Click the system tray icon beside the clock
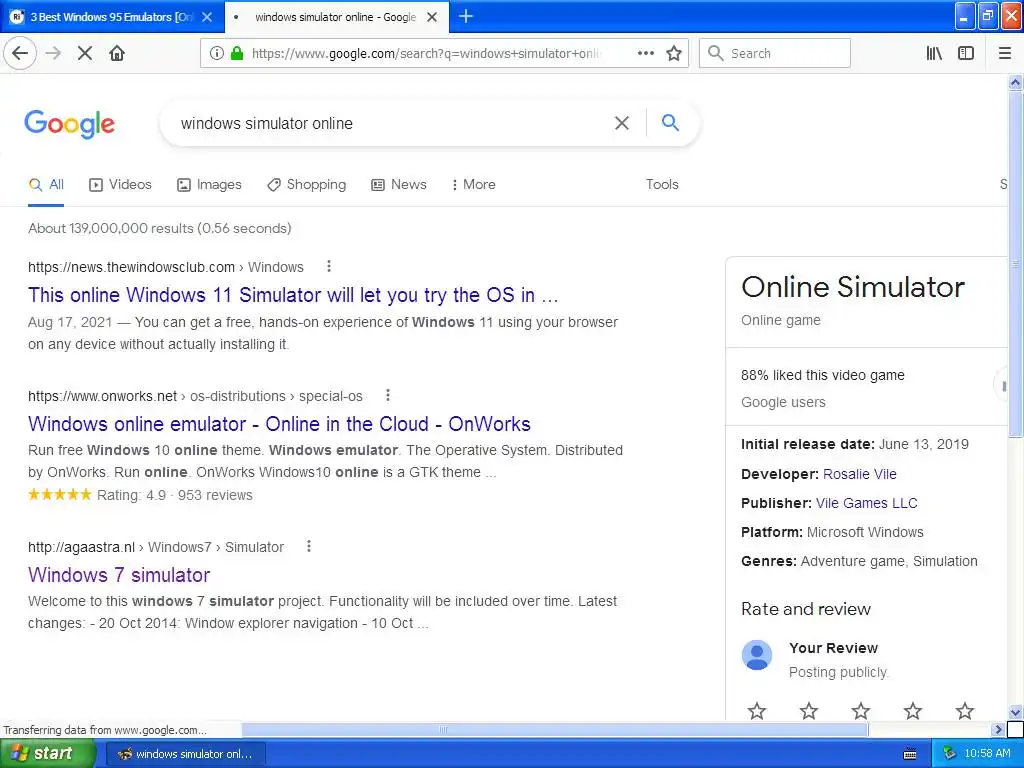 [950, 754]
